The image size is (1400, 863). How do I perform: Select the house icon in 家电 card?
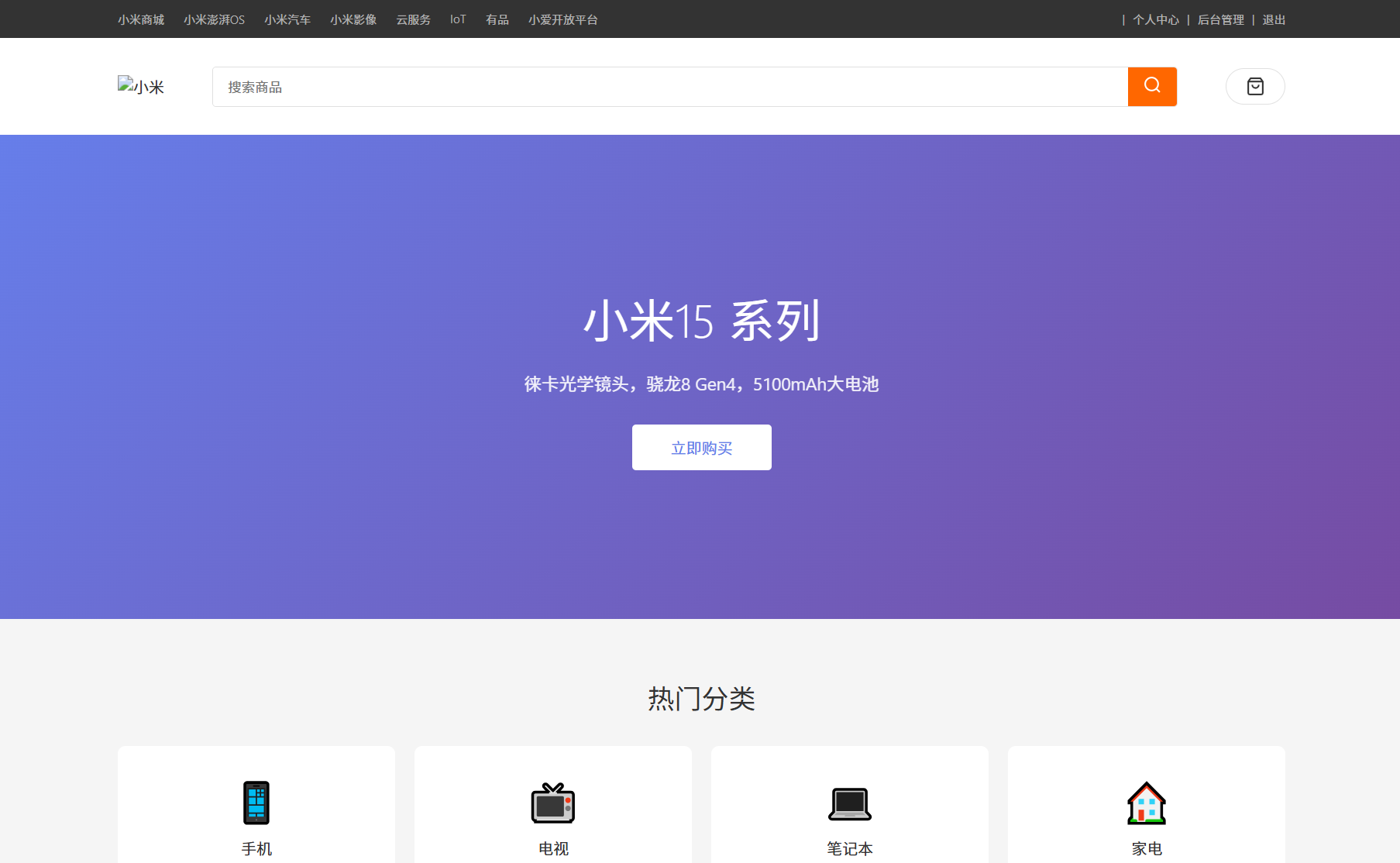[x=1147, y=803]
